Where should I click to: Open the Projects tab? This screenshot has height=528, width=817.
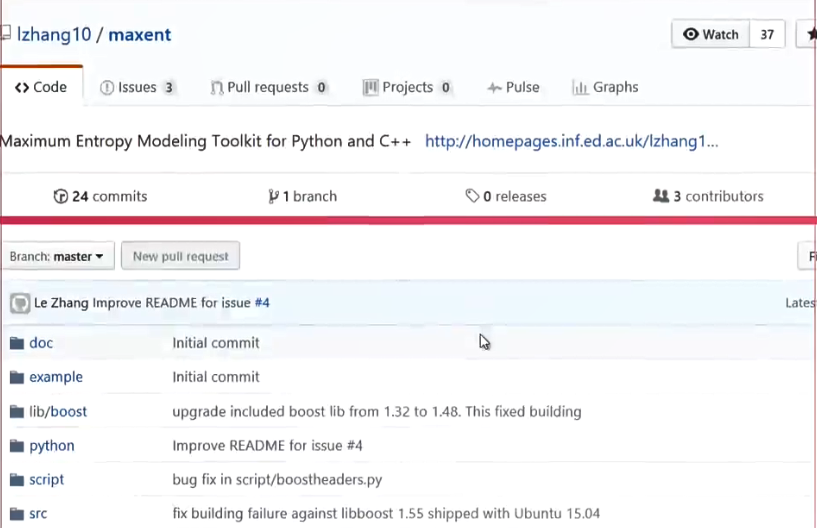click(407, 87)
